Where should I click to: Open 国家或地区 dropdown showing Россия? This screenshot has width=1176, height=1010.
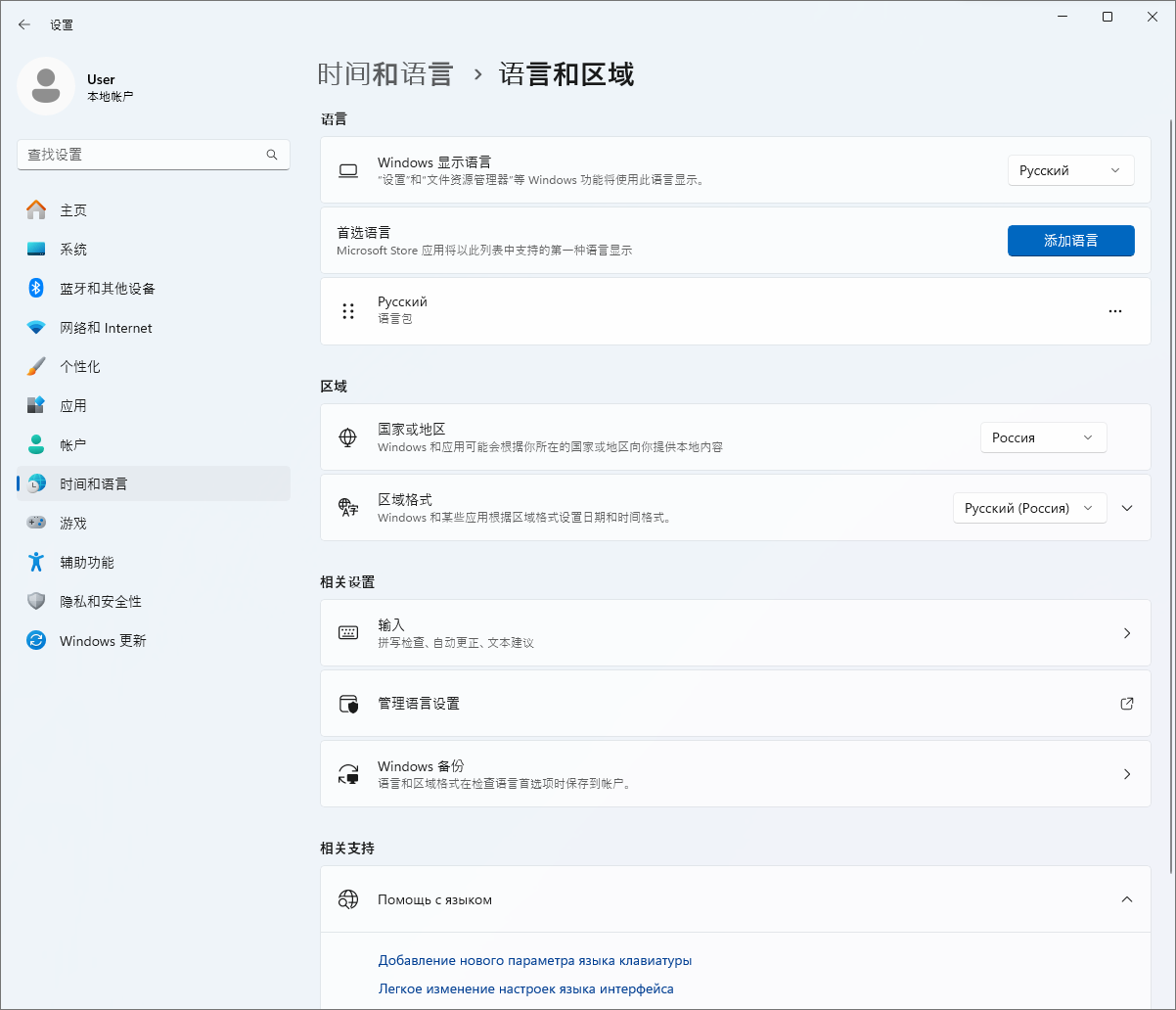tap(1043, 437)
